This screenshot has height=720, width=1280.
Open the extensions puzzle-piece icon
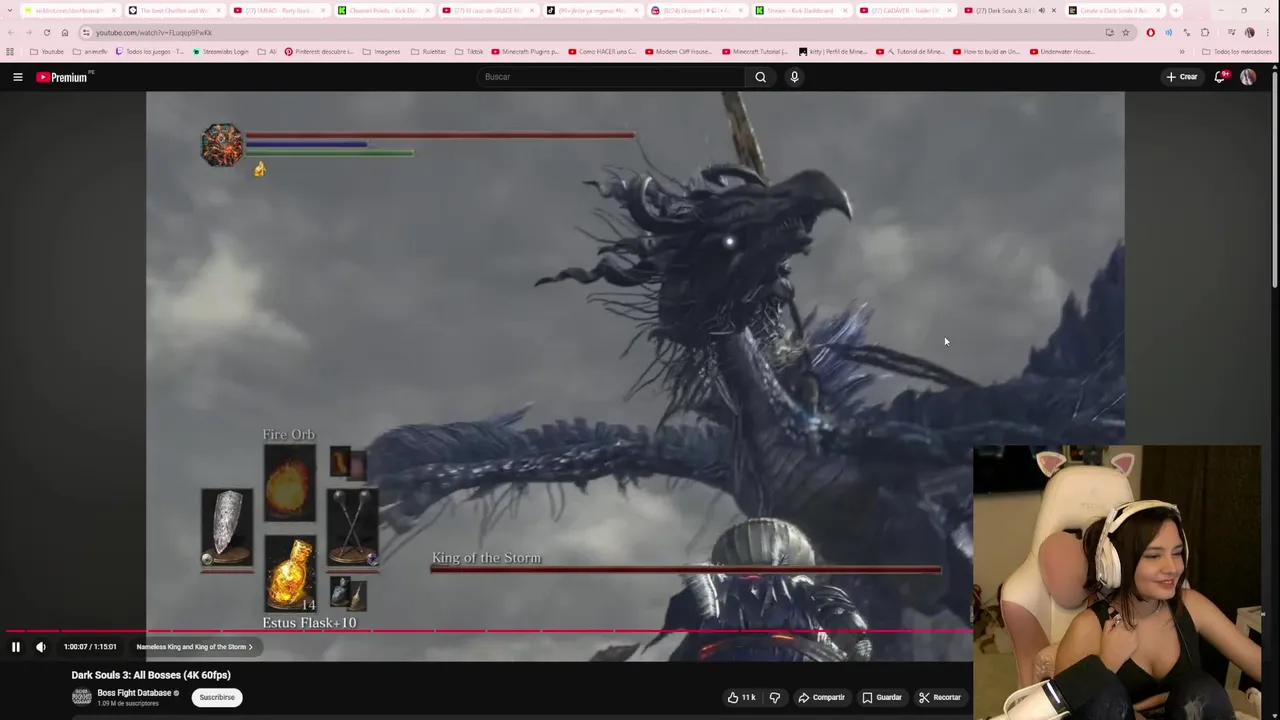pos(1205,32)
